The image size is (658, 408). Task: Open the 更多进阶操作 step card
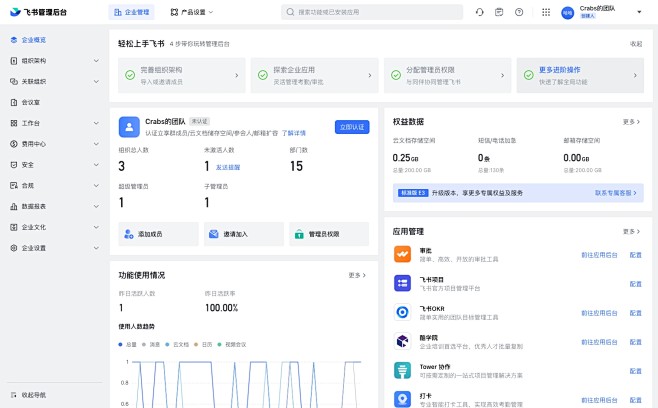coord(580,75)
